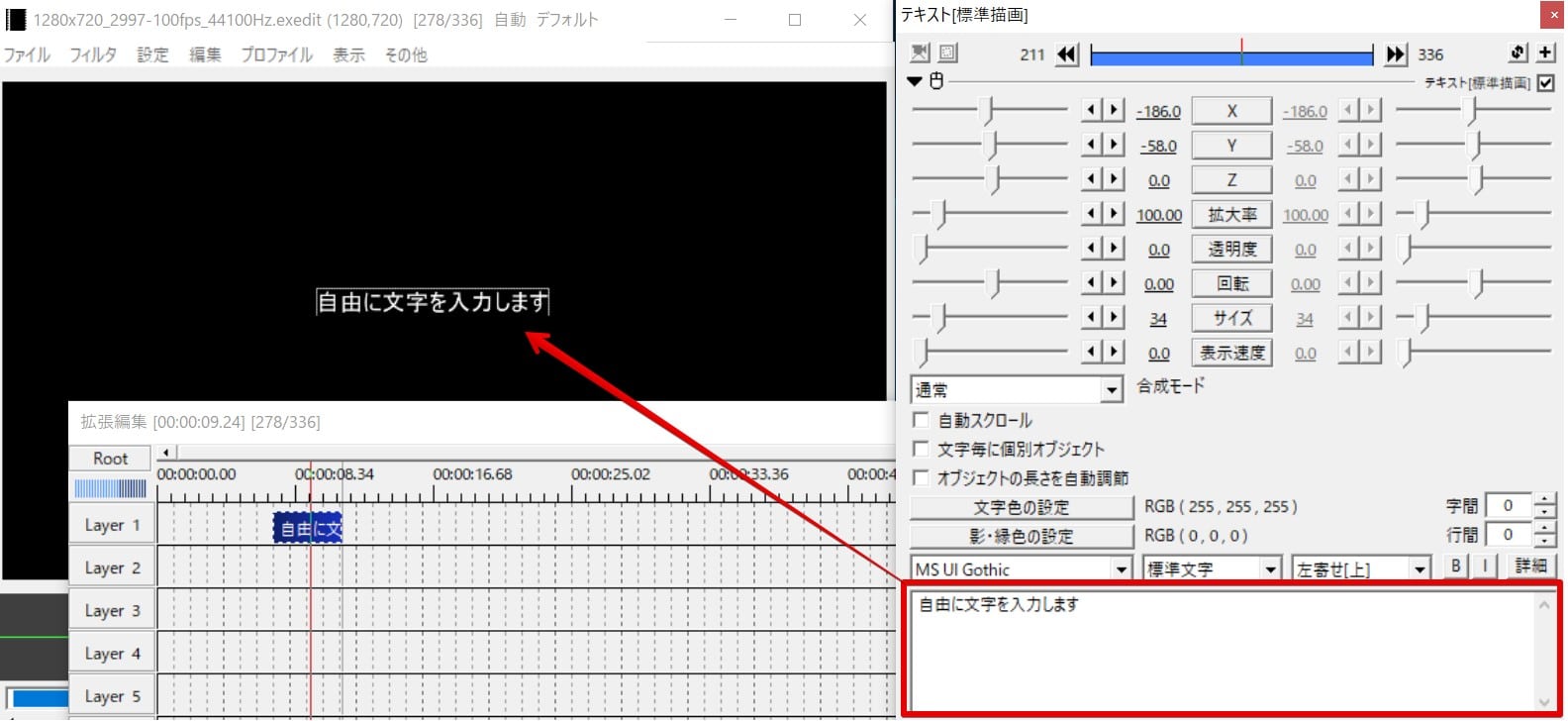Collapse settings with the black triangle expander
This screenshot has width=1568, height=721.
click(x=916, y=81)
